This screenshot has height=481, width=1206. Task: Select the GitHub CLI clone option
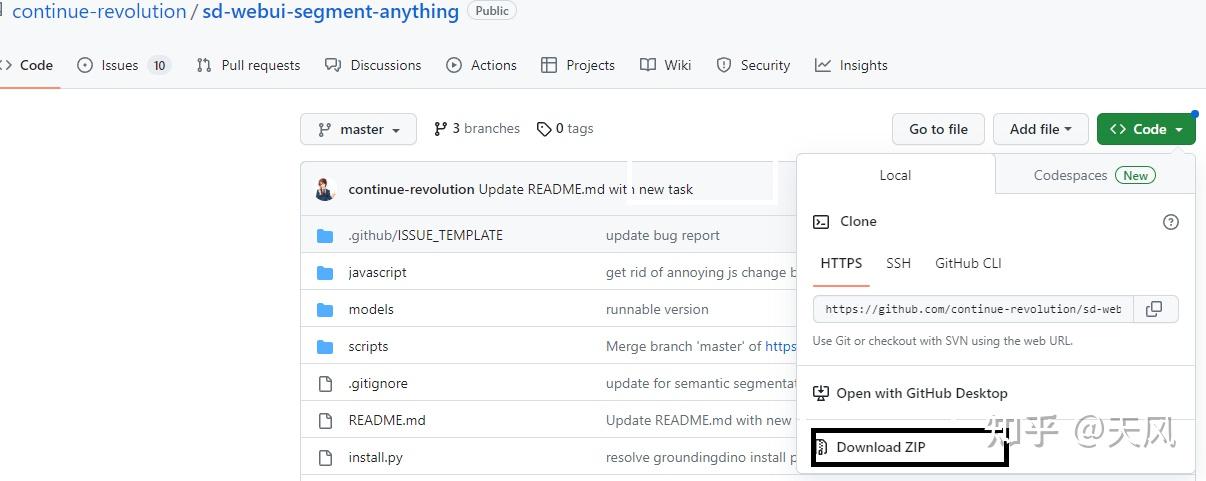[968, 263]
